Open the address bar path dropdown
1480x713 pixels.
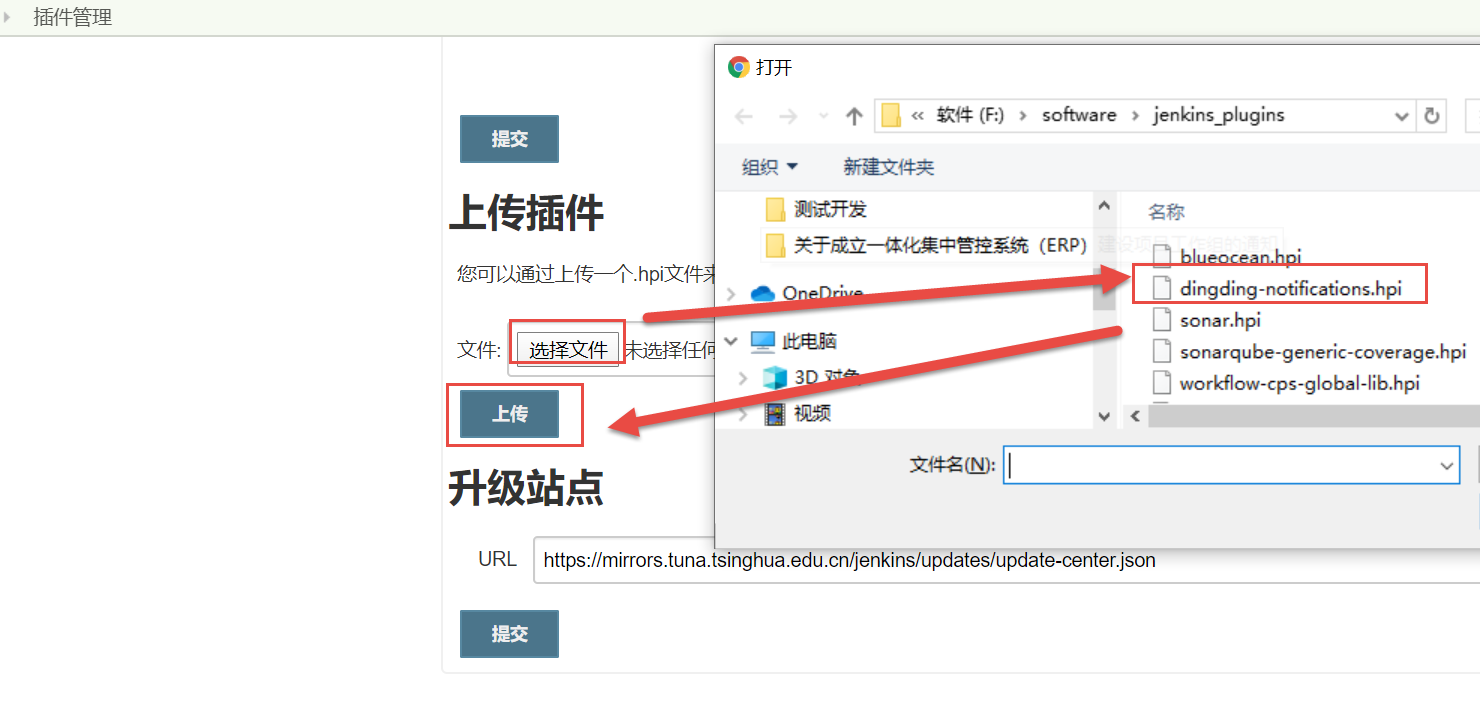[x=1401, y=117]
